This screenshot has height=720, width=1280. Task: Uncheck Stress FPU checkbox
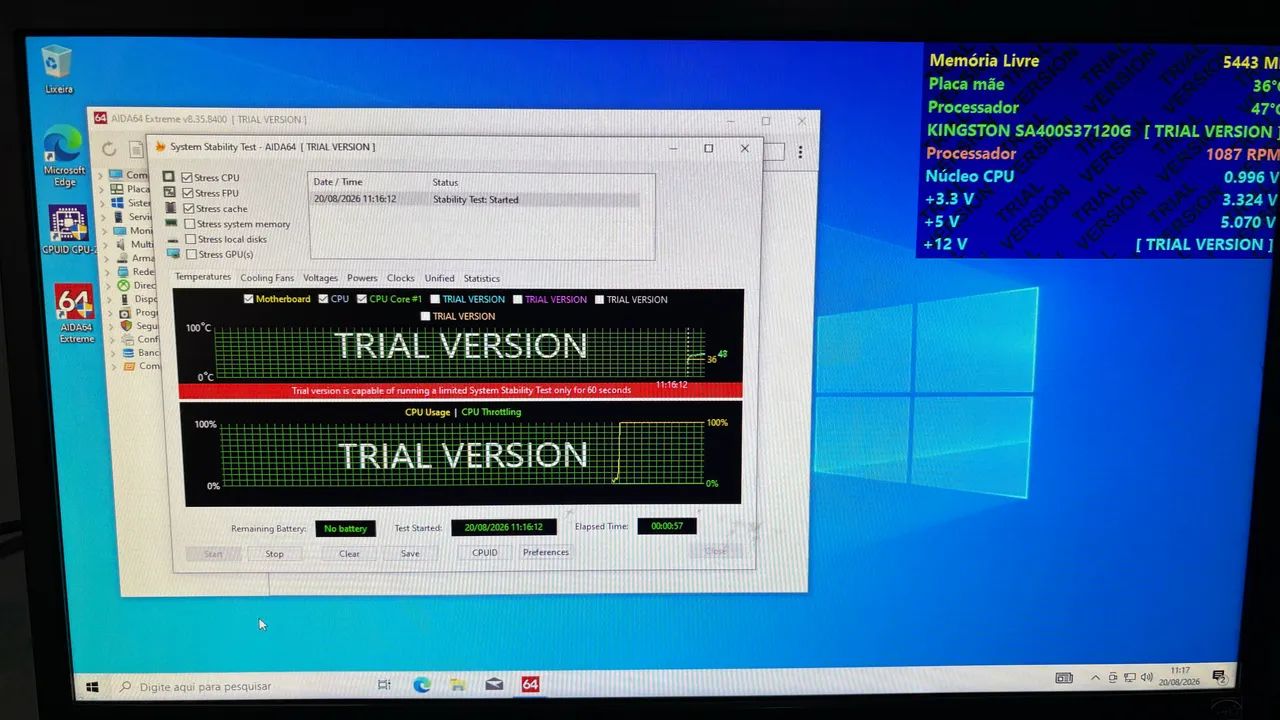tap(188, 193)
